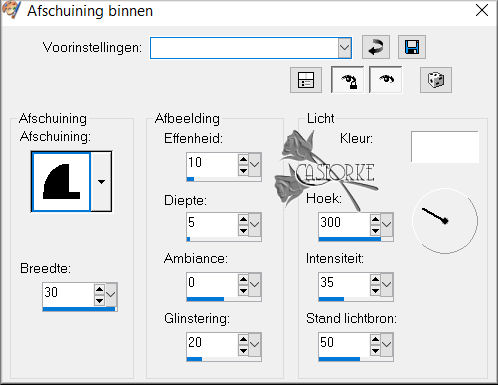498x385 pixels.
Task: Click the Kleur white color swatch
Action: point(445,147)
